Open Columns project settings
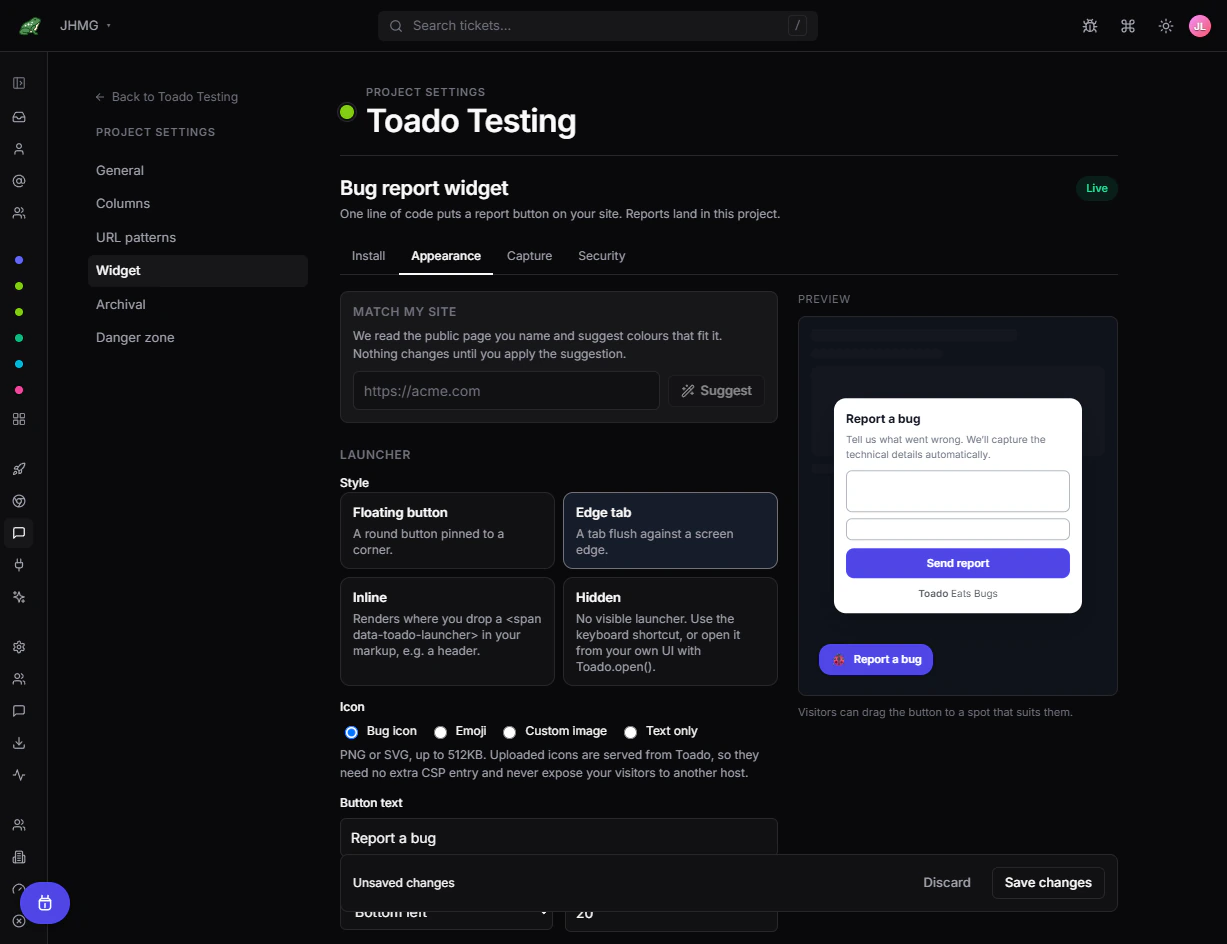Viewport: 1227px width, 944px height. (198, 204)
